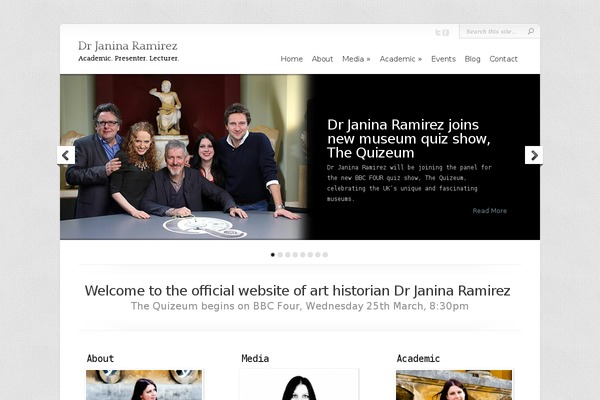Expand the Media dropdown menu
The width and height of the screenshot is (600, 400).
[356, 59]
